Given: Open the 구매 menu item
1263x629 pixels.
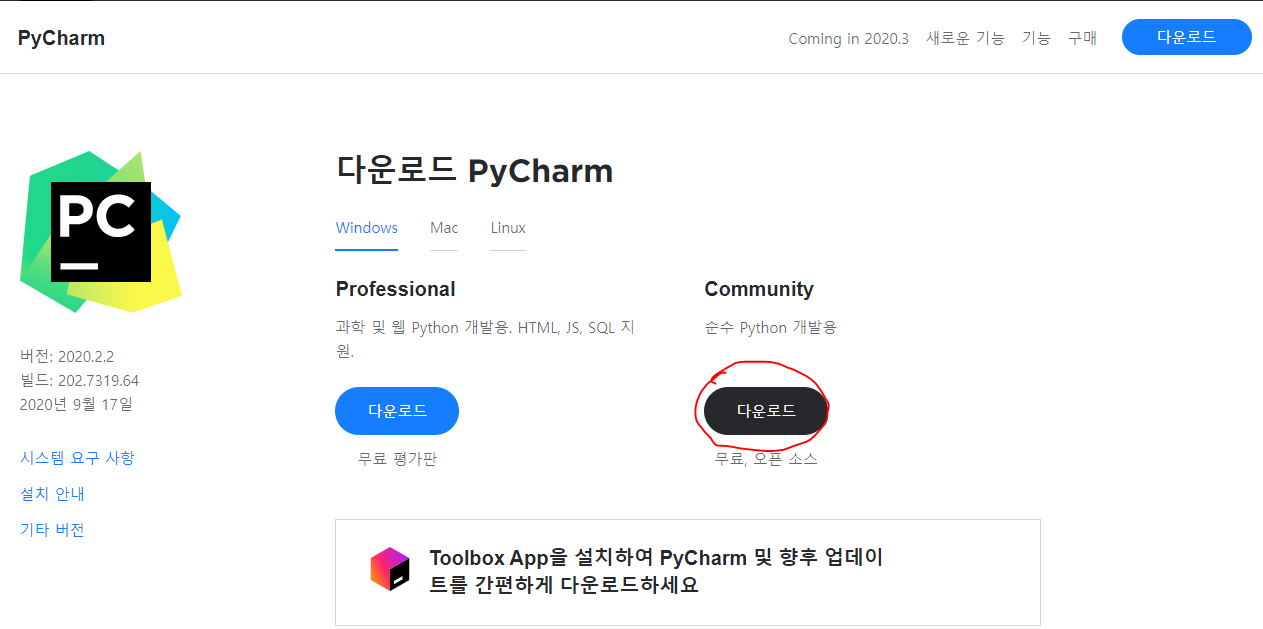Looking at the screenshot, I should coord(1082,38).
